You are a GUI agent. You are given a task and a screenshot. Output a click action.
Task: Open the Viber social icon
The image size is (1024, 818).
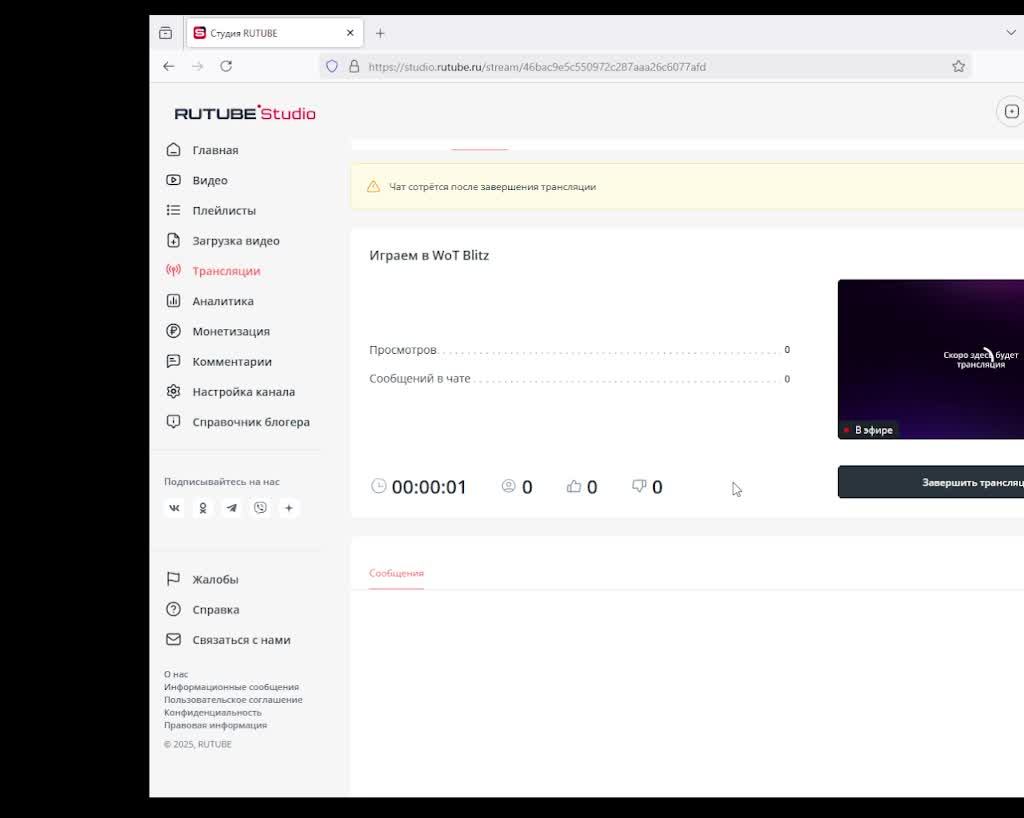(261, 508)
